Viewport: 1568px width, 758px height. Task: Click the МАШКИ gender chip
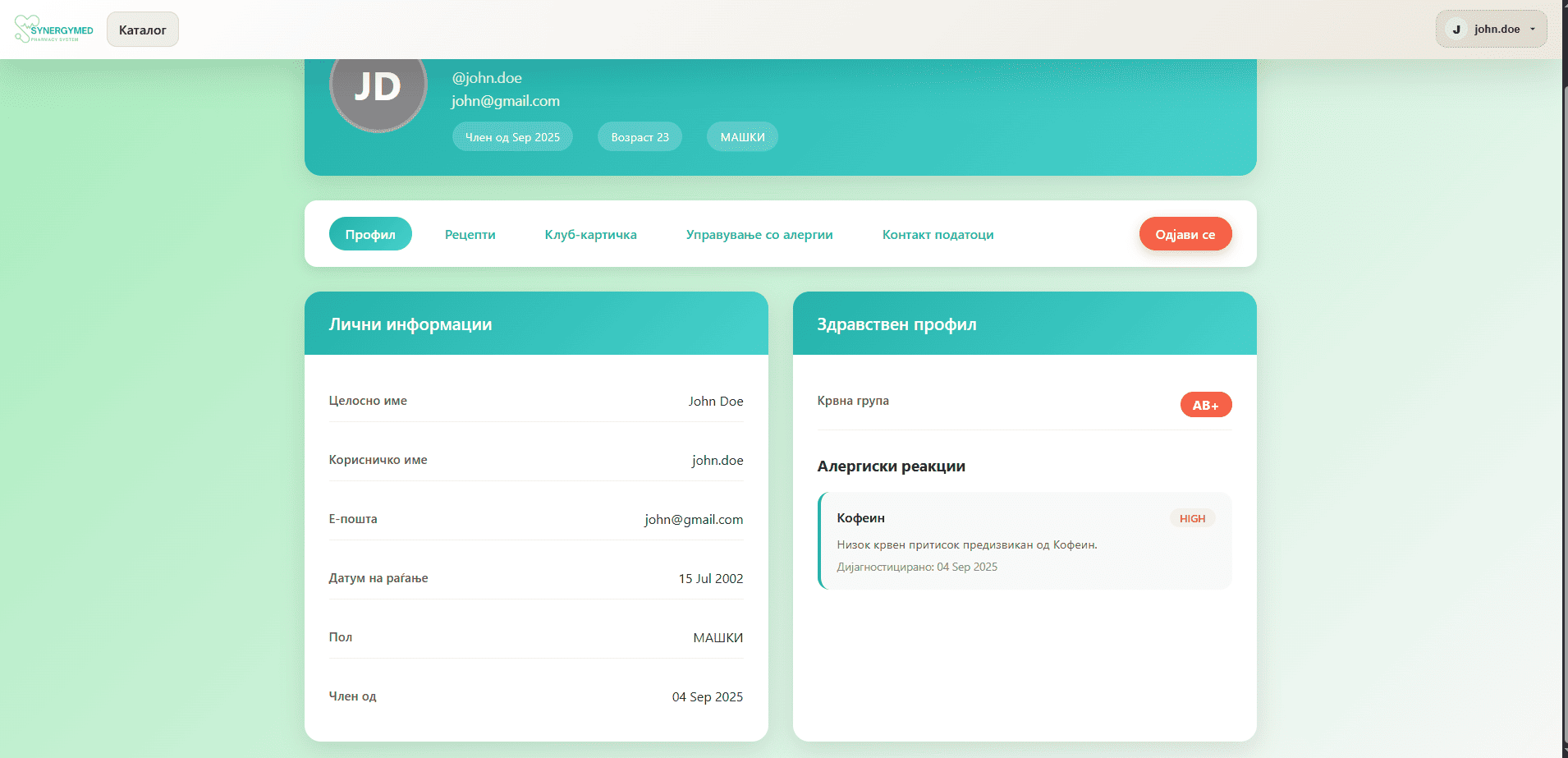tap(742, 137)
